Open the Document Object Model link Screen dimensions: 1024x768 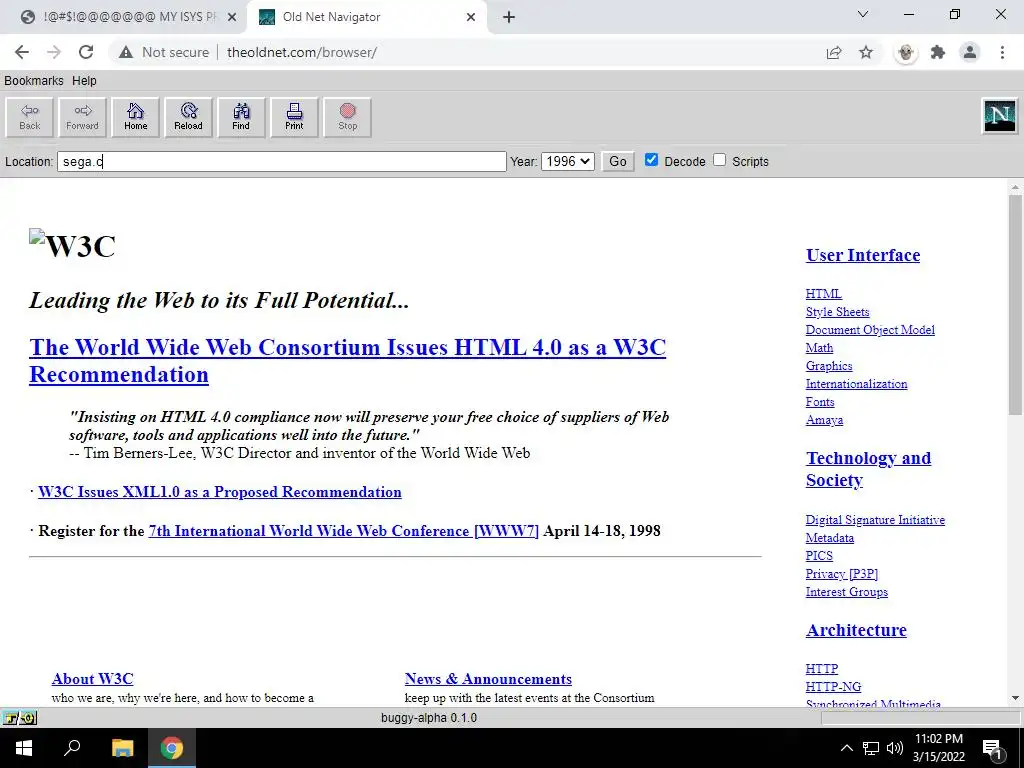click(870, 330)
